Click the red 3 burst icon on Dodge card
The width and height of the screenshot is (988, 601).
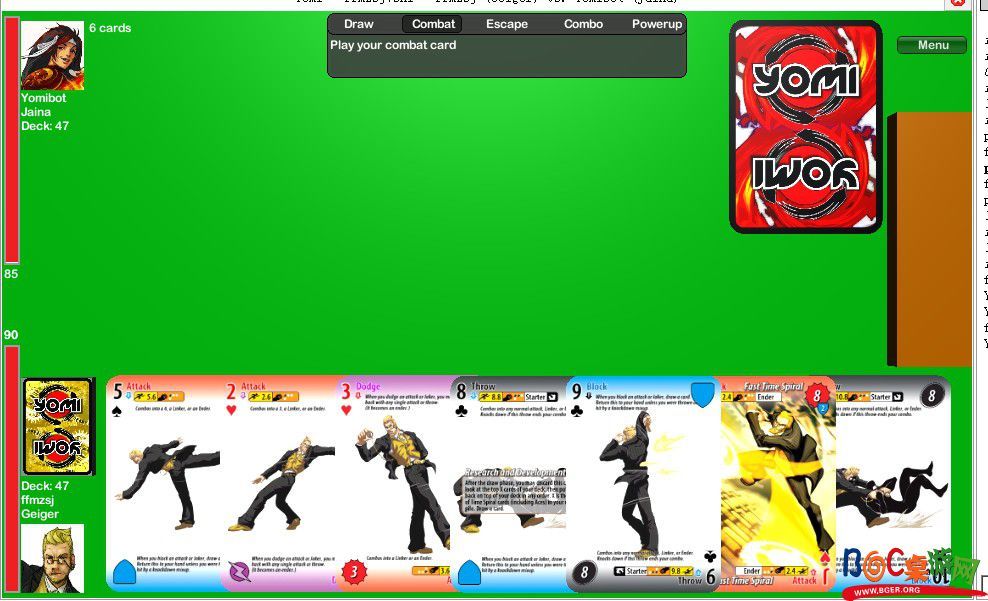tap(354, 571)
